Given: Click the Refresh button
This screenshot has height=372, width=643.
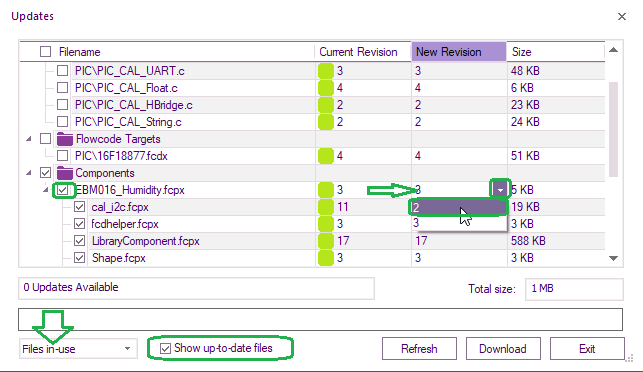Looking at the screenshot, I should coord(419,349).
